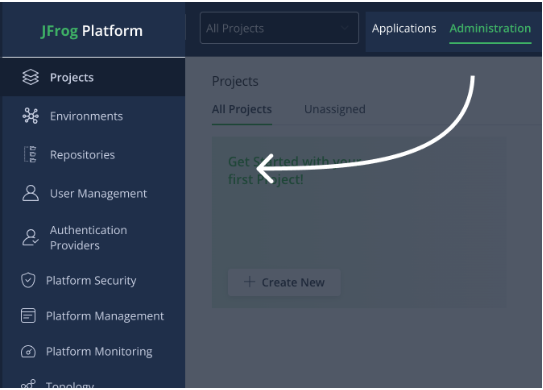The height and width of the screenshot is (390, 543).
Task: Switch to the Applications tab
Action: (404, 28)
